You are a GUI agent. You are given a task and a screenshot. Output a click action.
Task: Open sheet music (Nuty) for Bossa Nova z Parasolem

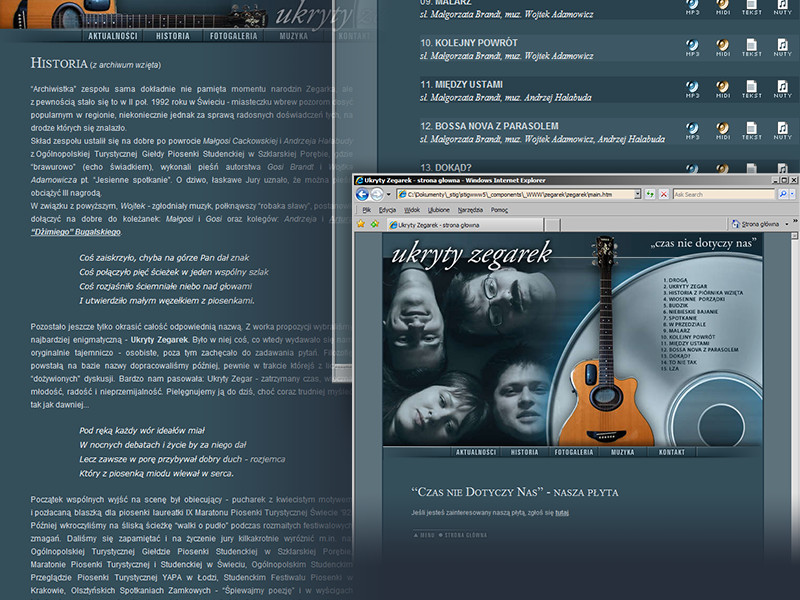[x=782, y=131]
